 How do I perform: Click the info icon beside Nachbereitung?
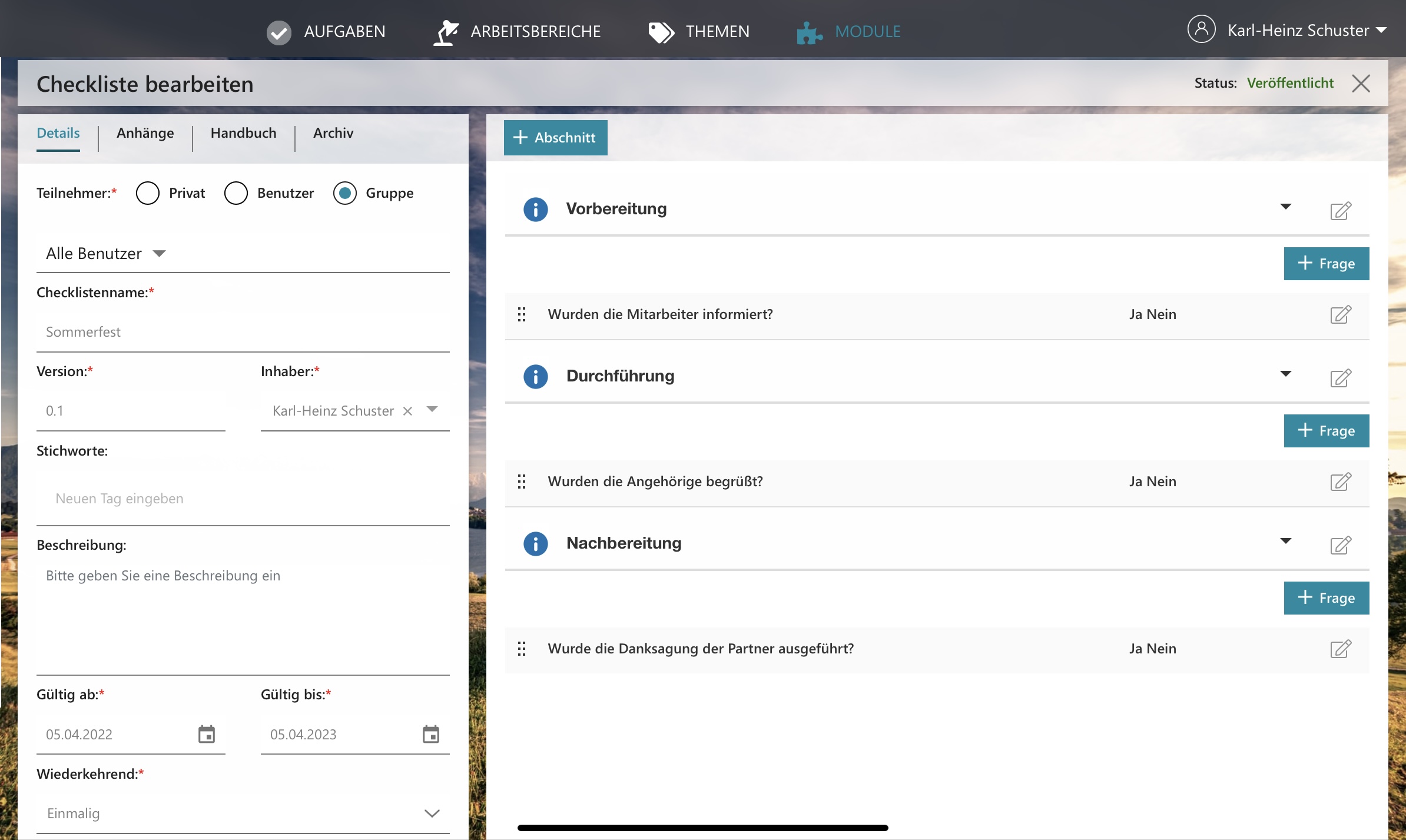click(535, 543)
